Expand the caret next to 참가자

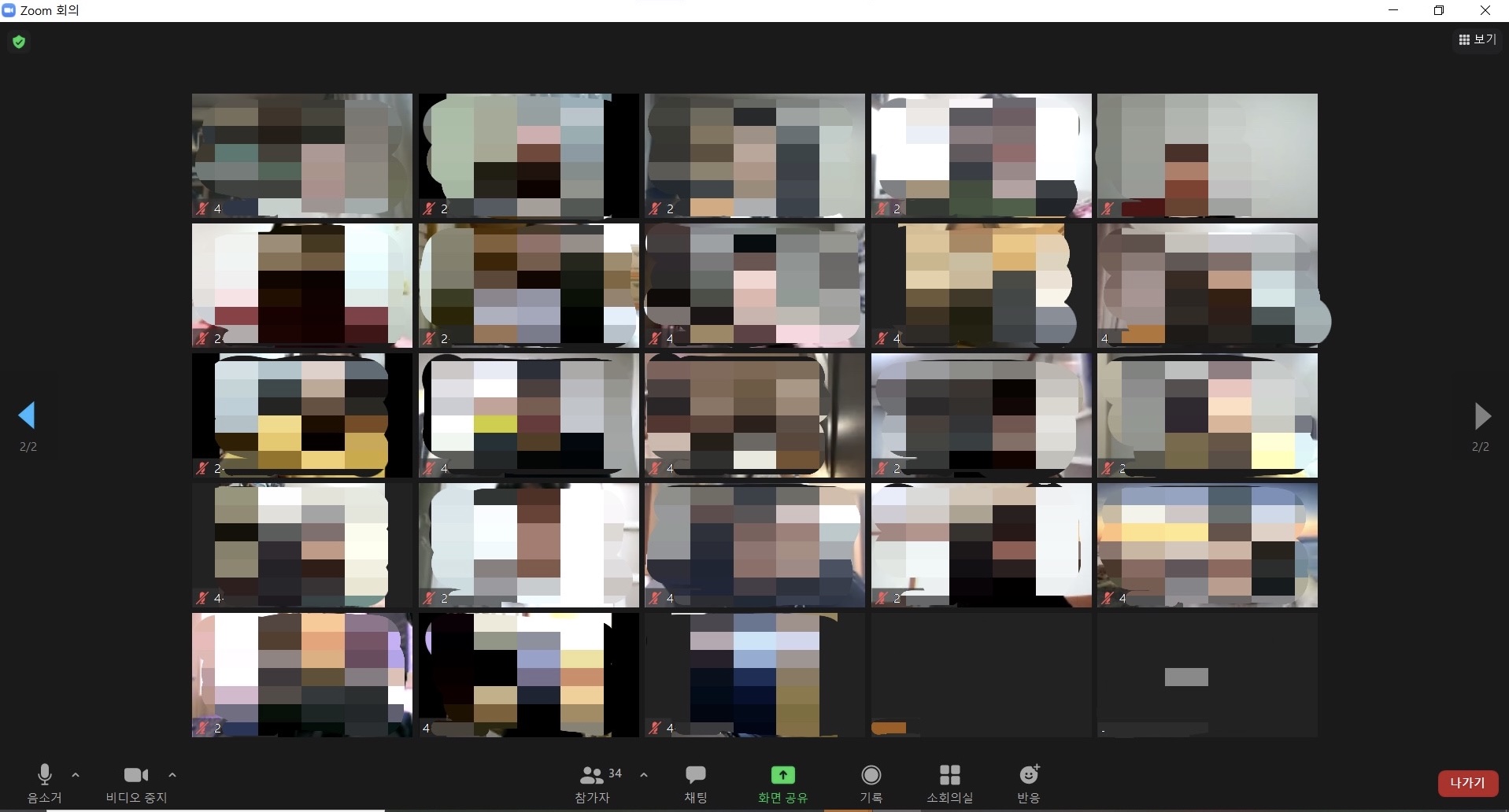point(644,775)
